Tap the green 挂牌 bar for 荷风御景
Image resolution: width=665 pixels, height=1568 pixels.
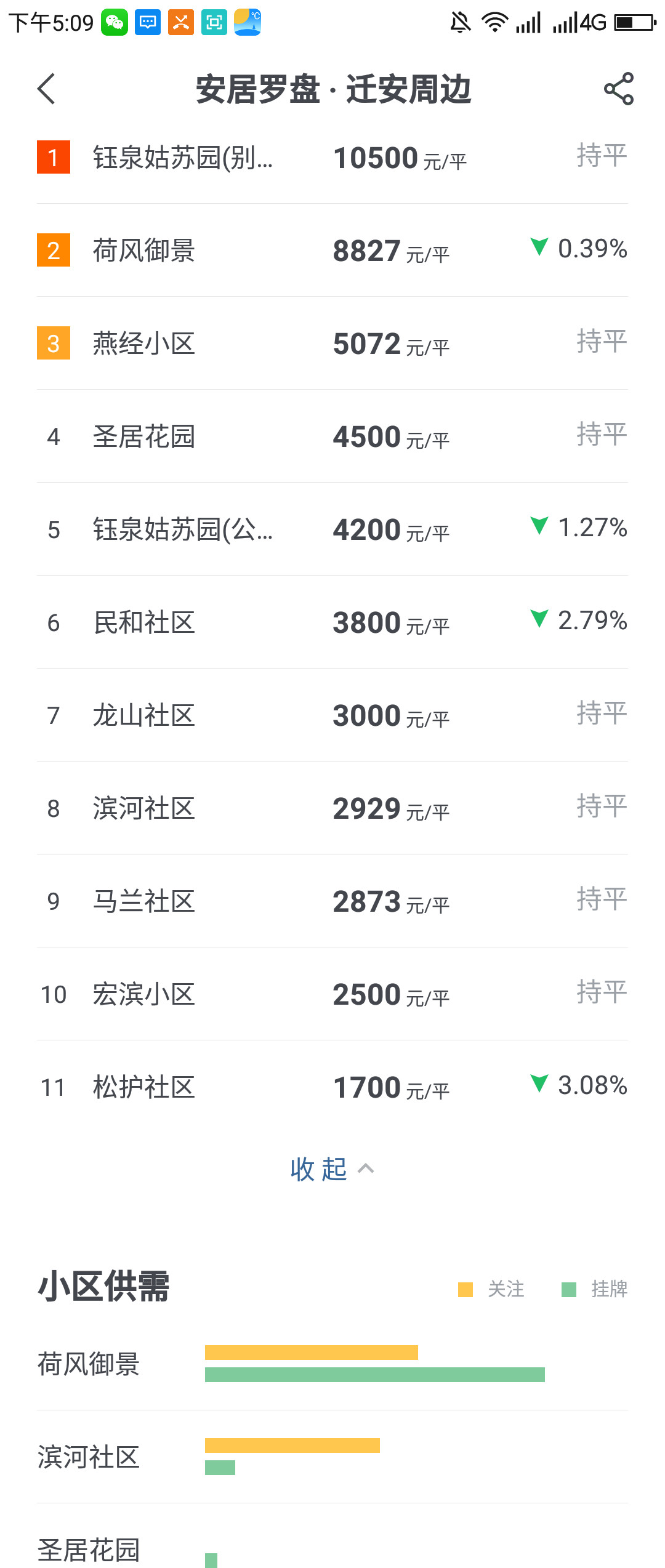(x=374, y=1375)
